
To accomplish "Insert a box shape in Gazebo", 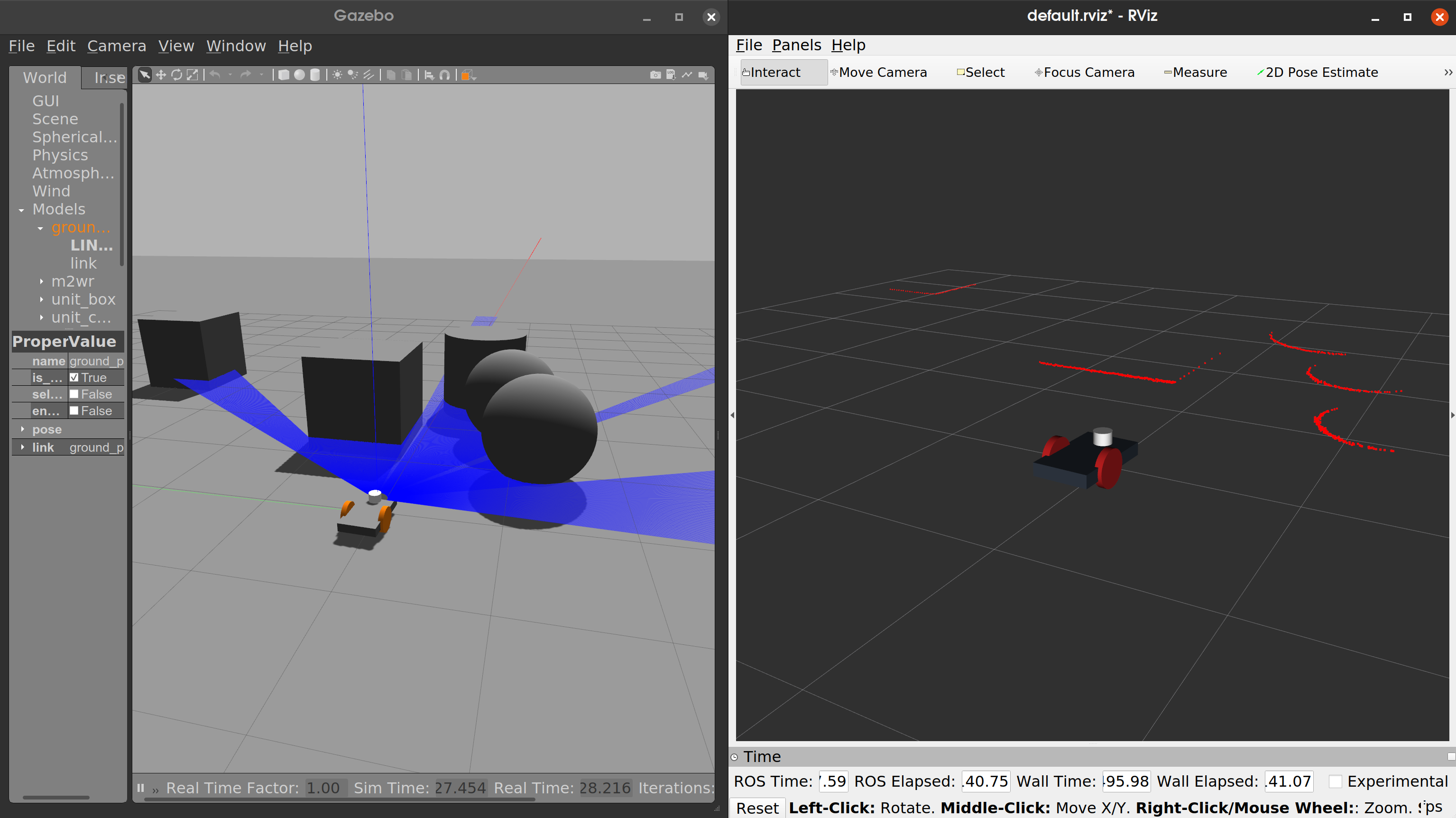I will (284, 74).
